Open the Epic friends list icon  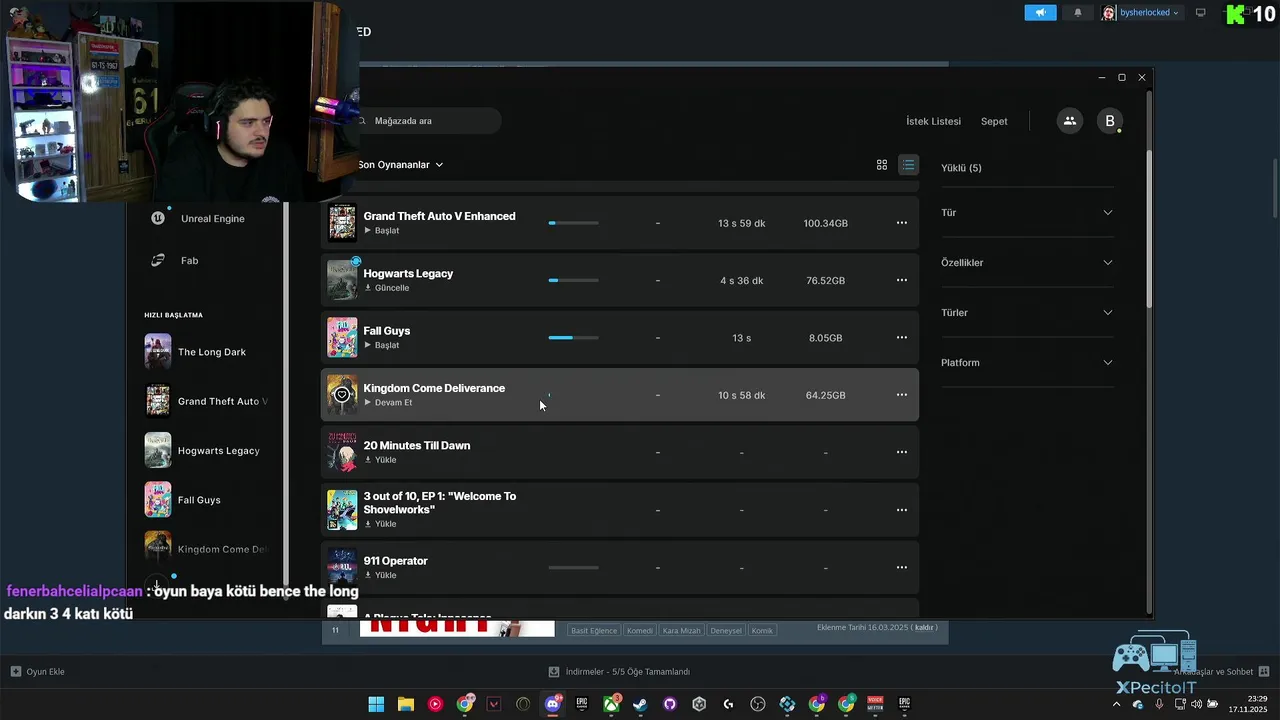click(x=1070, y=121)
